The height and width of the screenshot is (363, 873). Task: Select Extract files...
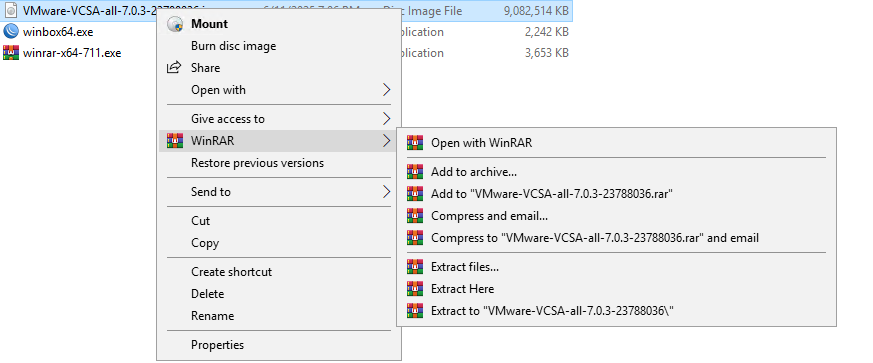click(x=616, y=267)
